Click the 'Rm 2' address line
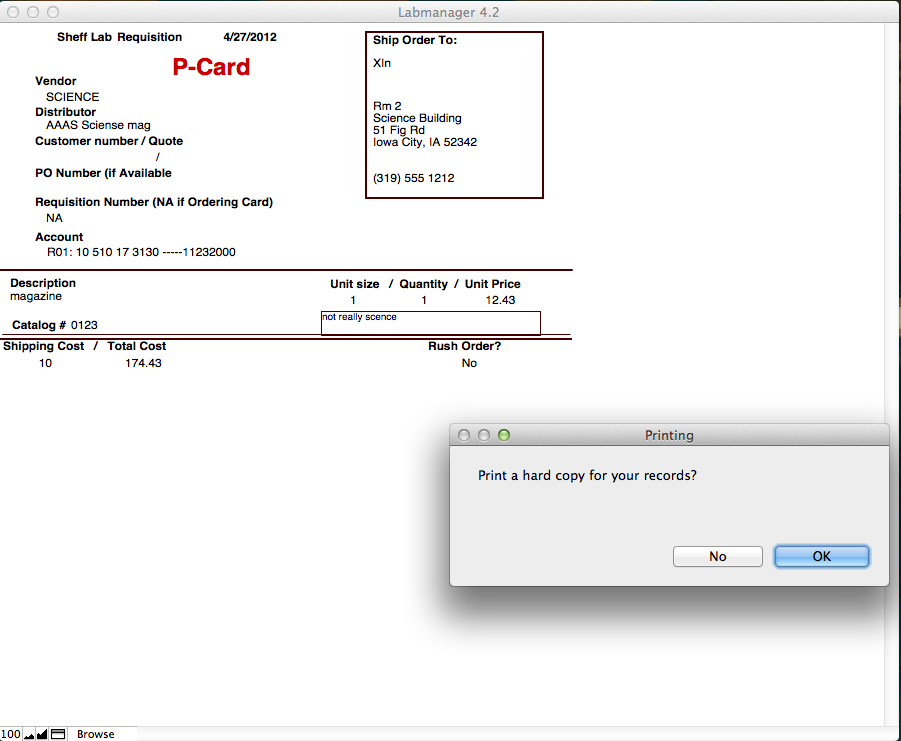 [x=387, y=106]
